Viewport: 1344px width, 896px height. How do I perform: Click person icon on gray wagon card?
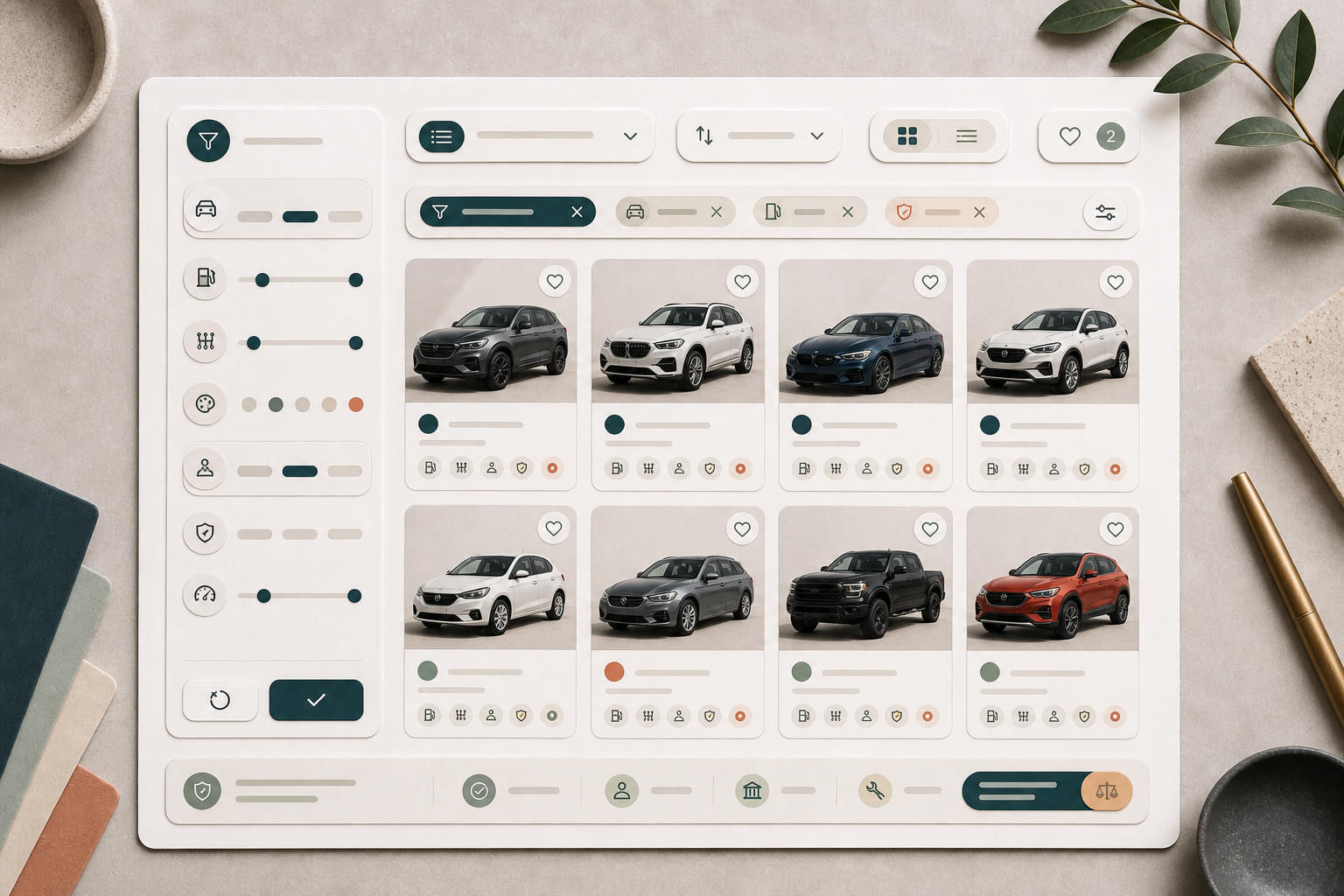(679, 716)
